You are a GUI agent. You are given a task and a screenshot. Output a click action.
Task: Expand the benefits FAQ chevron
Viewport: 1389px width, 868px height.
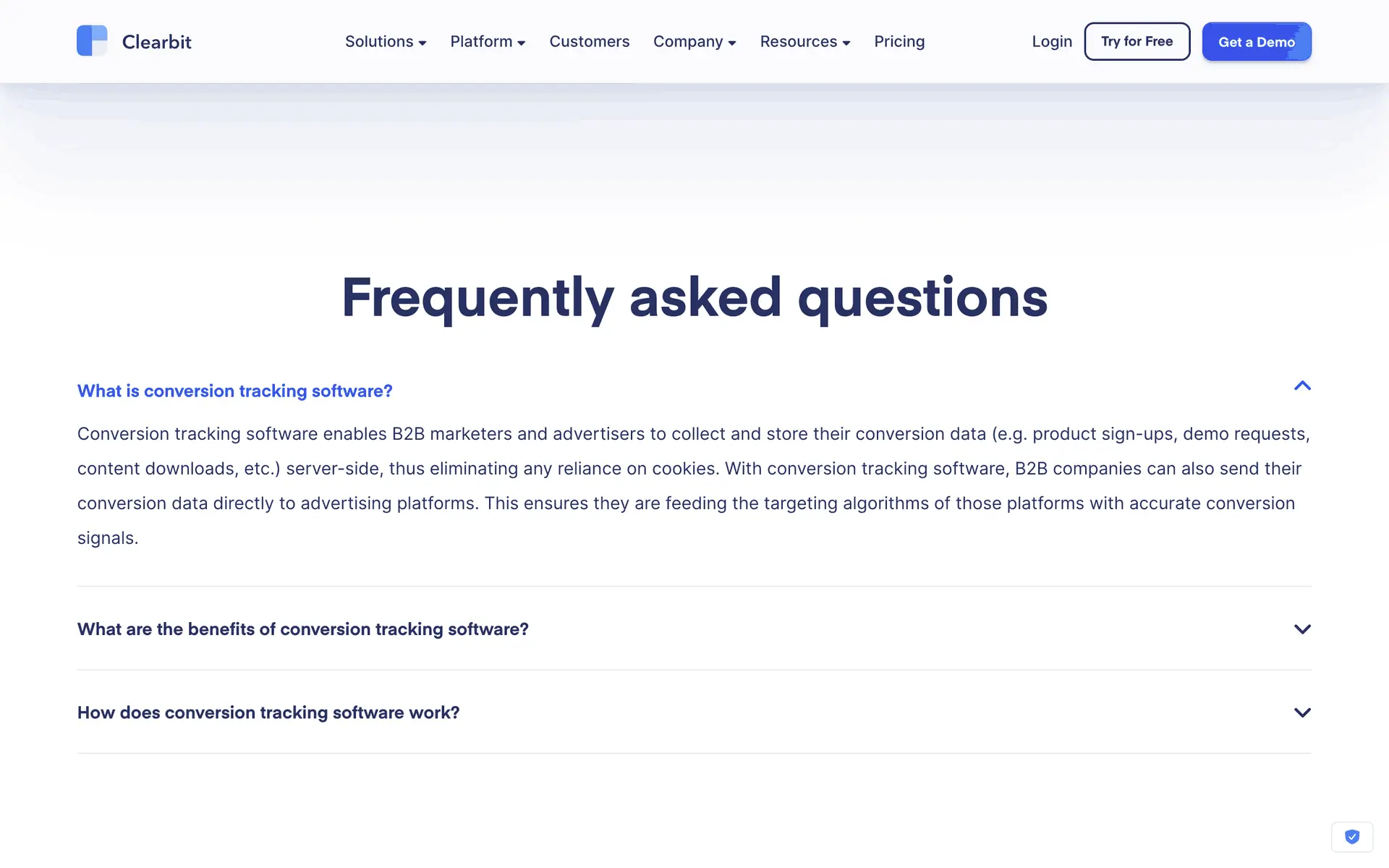[1302, 629]
